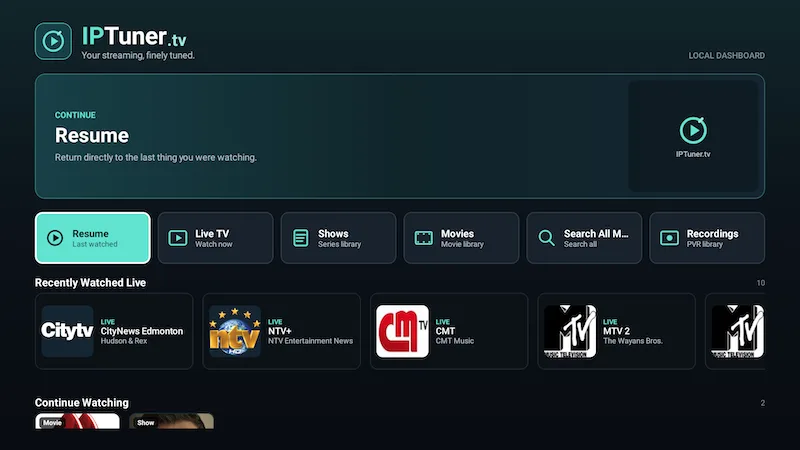Click the Shows list icon

[x=301, y=238]
